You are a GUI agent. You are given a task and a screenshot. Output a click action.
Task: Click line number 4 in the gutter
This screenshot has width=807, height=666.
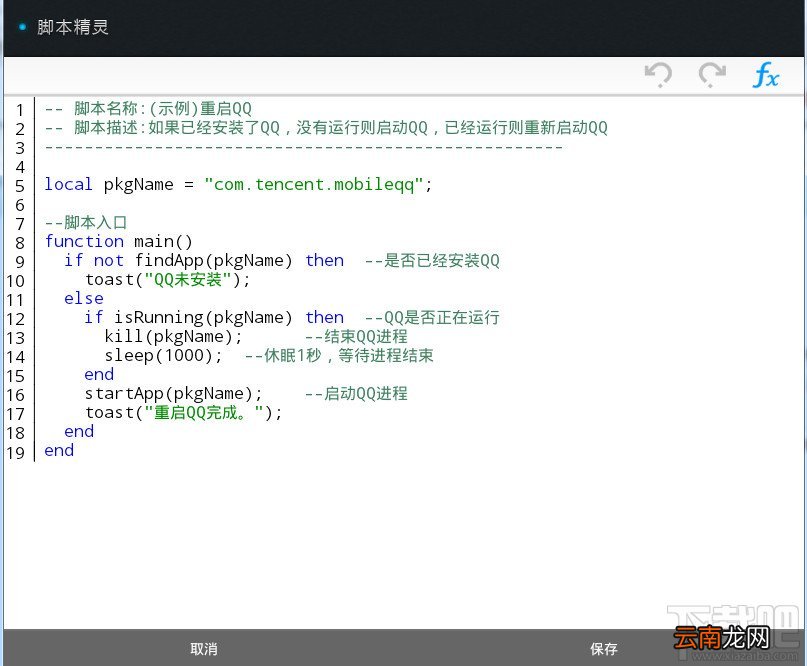(x=20, y=167)
